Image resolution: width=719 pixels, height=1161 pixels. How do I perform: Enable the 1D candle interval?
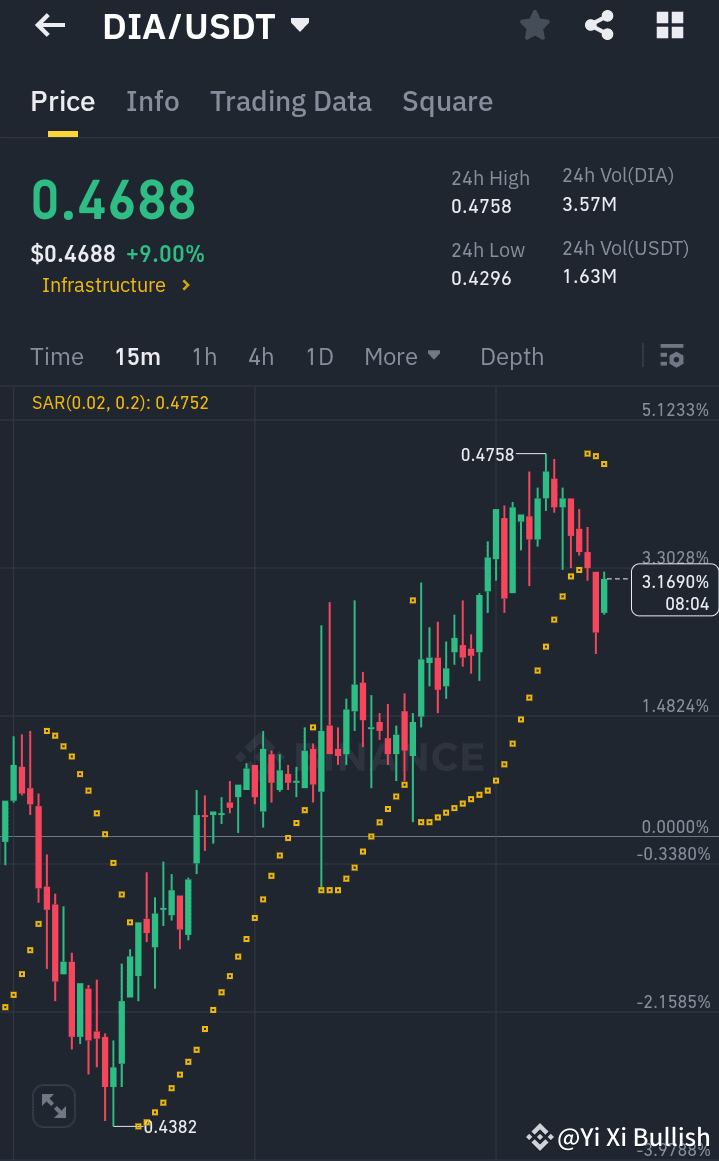[319, 356]
